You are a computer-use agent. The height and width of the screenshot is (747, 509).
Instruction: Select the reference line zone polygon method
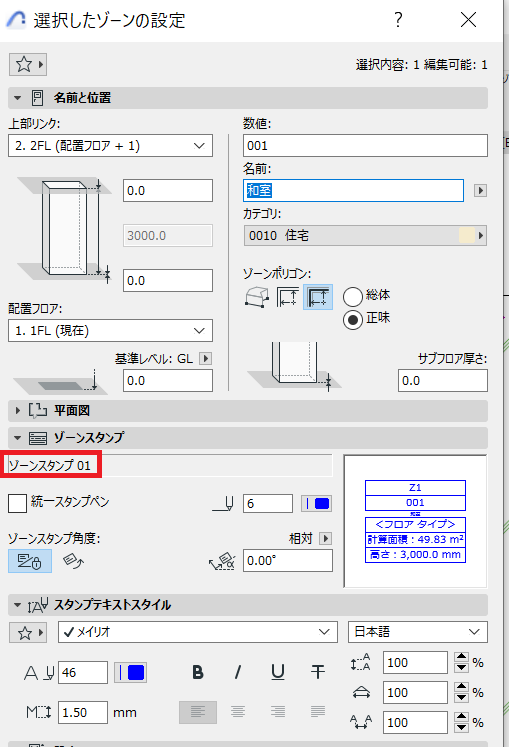click(318, 297)
